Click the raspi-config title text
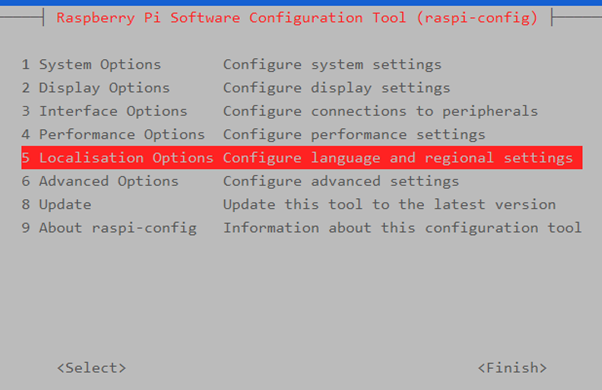The image size is (602, 390). click(297, 18)
